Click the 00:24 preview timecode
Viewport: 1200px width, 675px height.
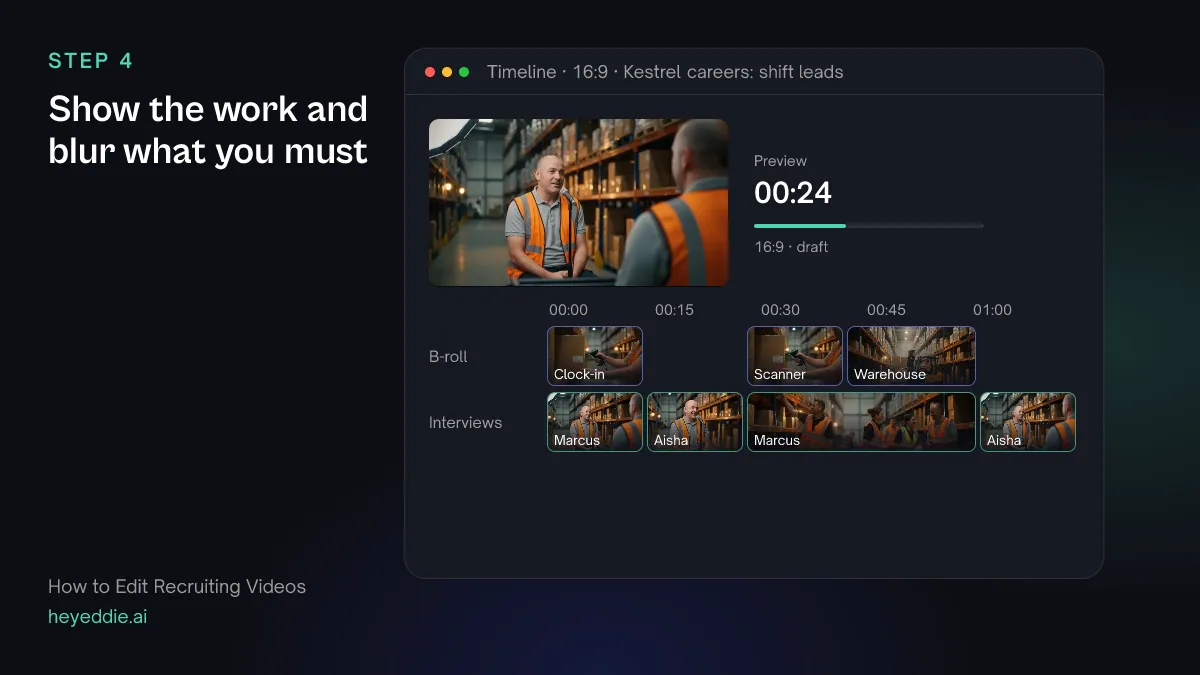point(793,193)
